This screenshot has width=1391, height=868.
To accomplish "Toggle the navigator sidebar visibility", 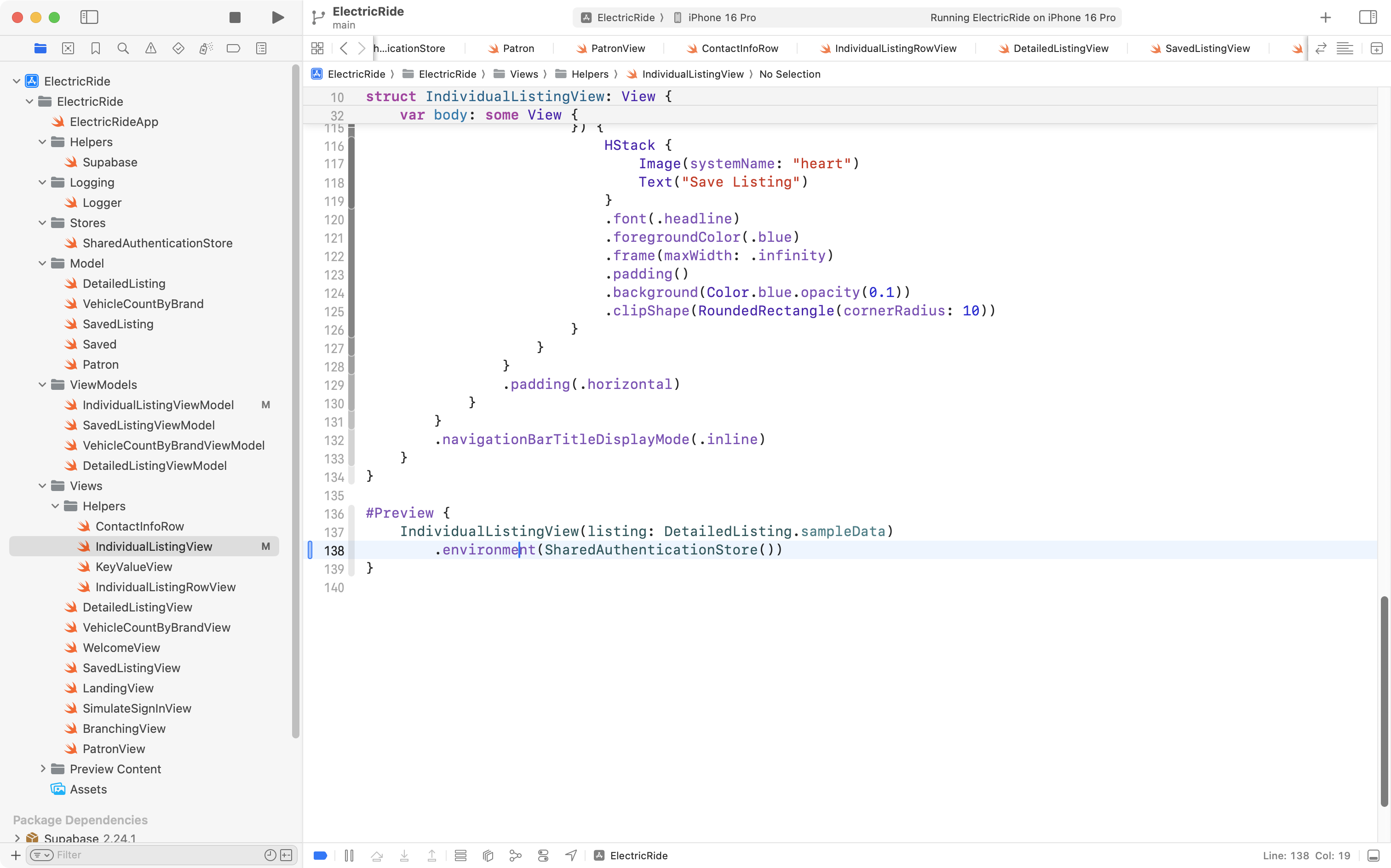I will (89, 17).
